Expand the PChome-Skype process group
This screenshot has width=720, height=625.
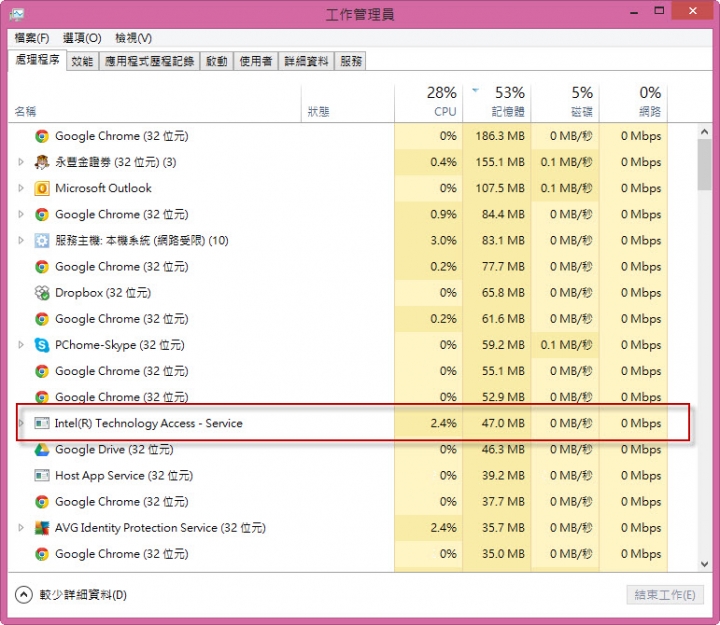point(21,344)
